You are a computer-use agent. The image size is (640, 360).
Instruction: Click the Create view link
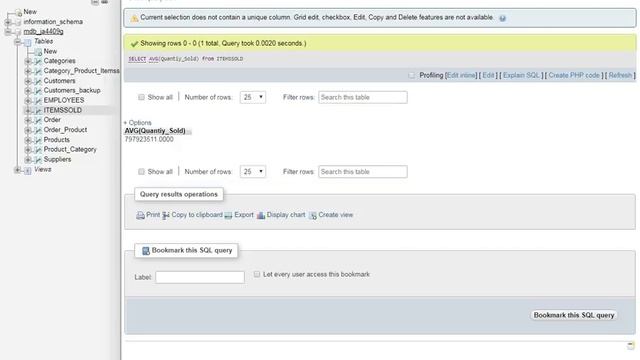(x=336, y=215)
